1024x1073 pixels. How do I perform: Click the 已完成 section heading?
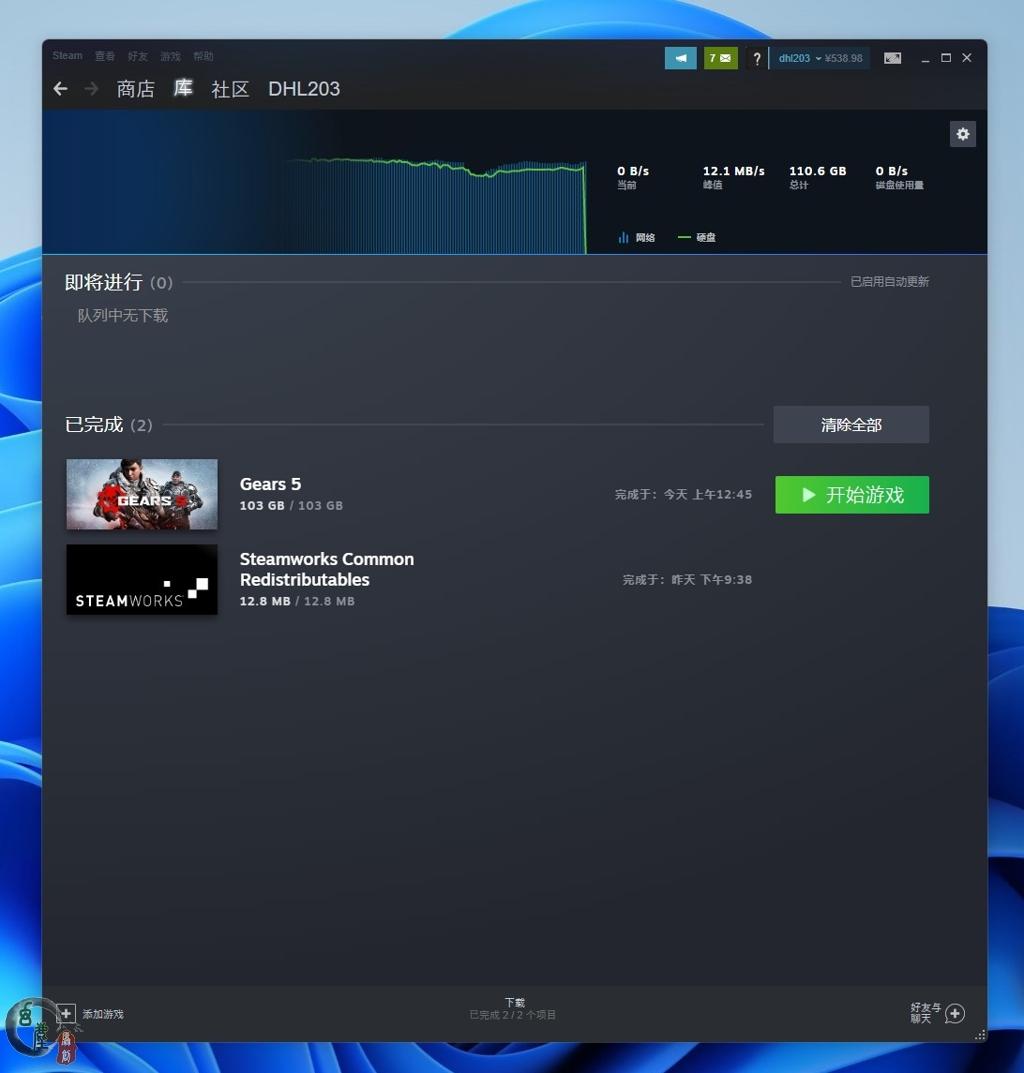point(94,424)
